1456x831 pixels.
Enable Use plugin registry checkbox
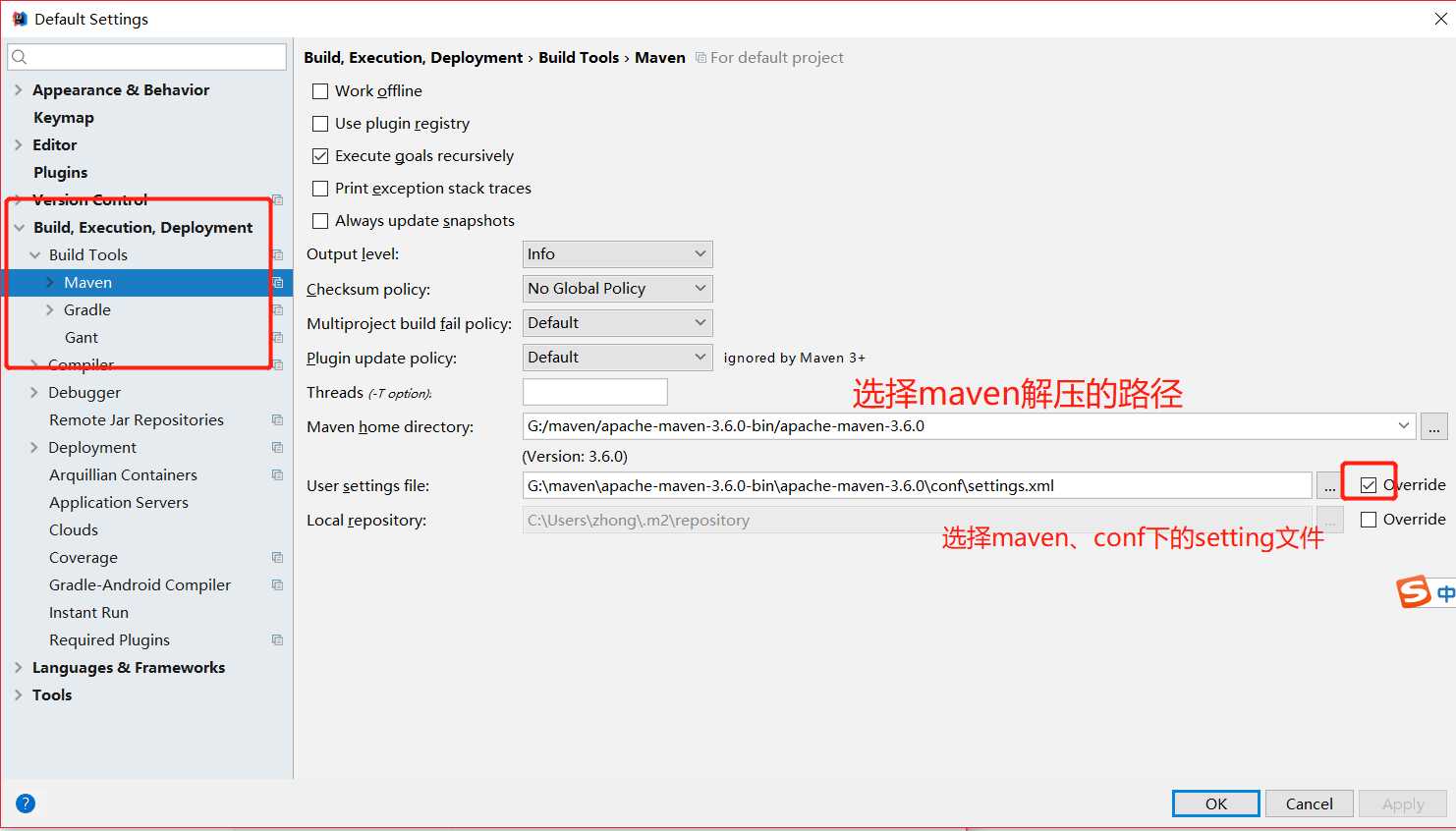(x=320, y=124)
